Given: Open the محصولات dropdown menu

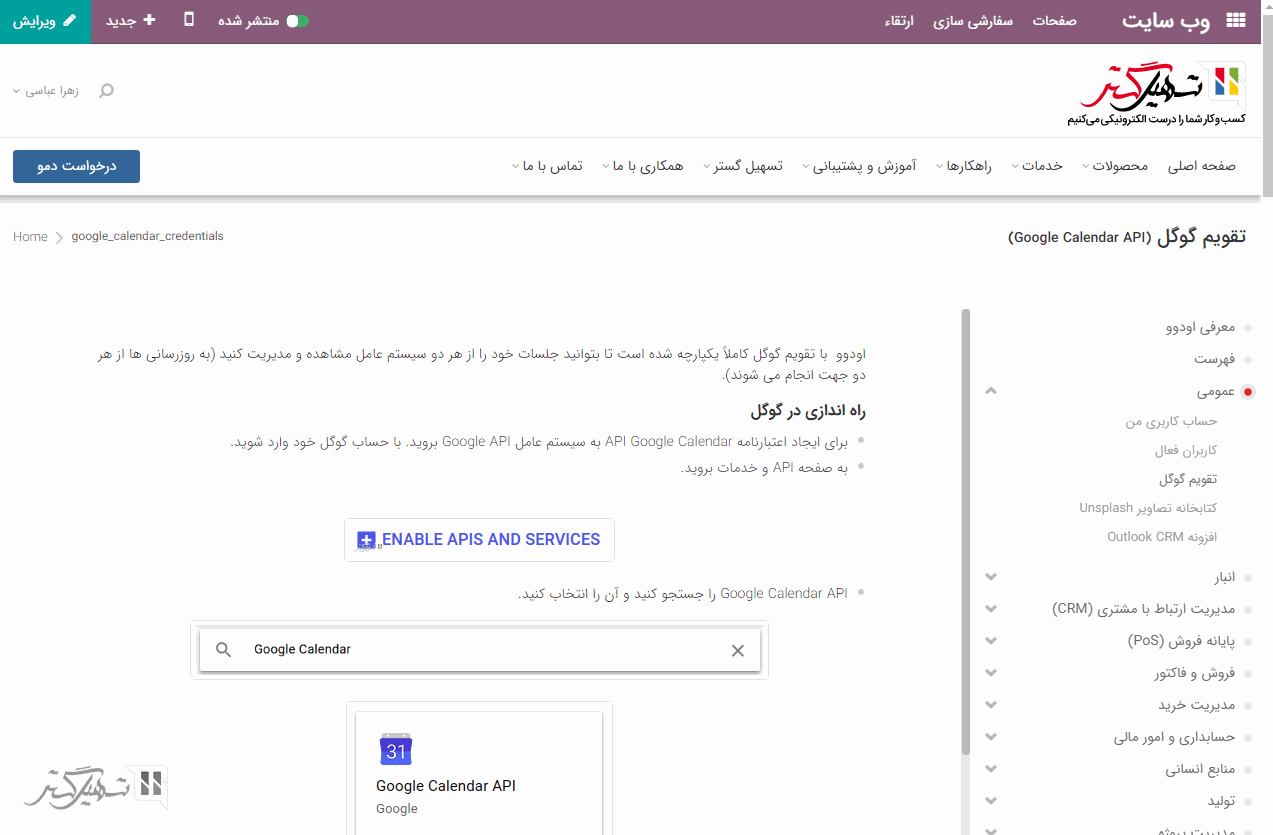Looking at the screenshot, I should point(1114,166).
